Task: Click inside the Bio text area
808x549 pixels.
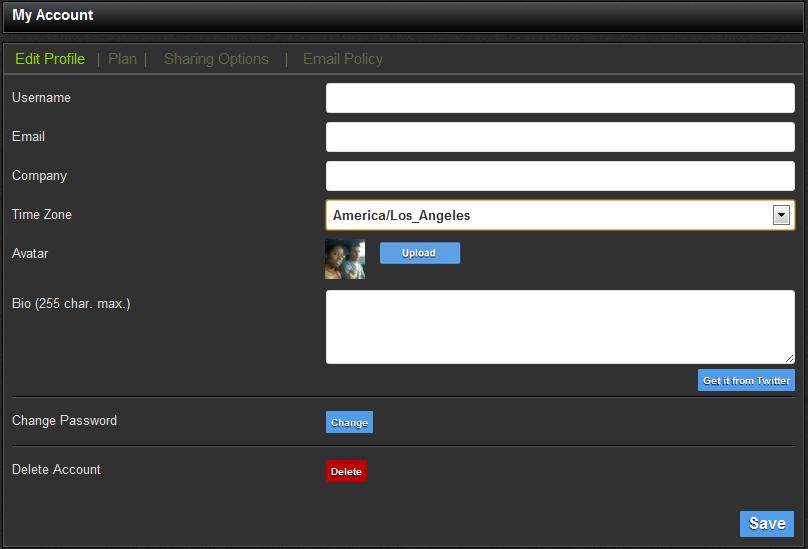Action: pyautogui.click(x=560, y=327)
